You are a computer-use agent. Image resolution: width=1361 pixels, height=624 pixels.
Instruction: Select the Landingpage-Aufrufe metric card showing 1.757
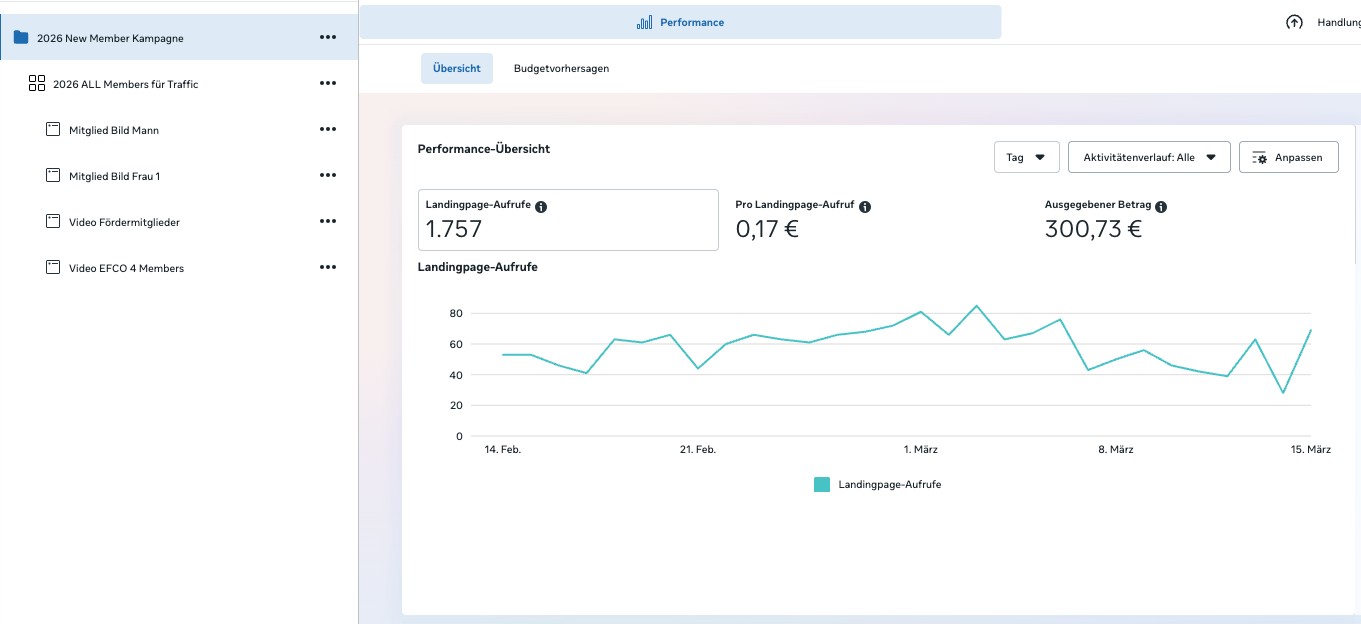coord(568,220)
